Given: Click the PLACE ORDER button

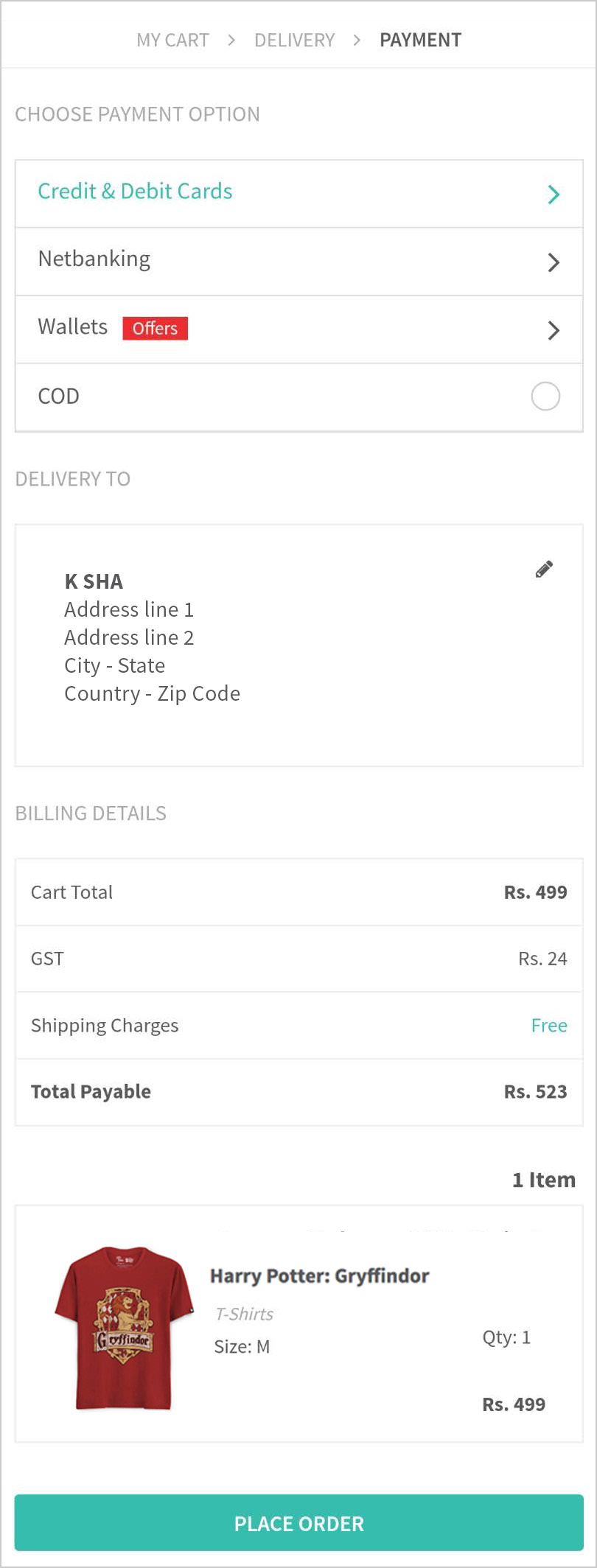Looking at the screenshot, I should click(x=298, y=1523).
